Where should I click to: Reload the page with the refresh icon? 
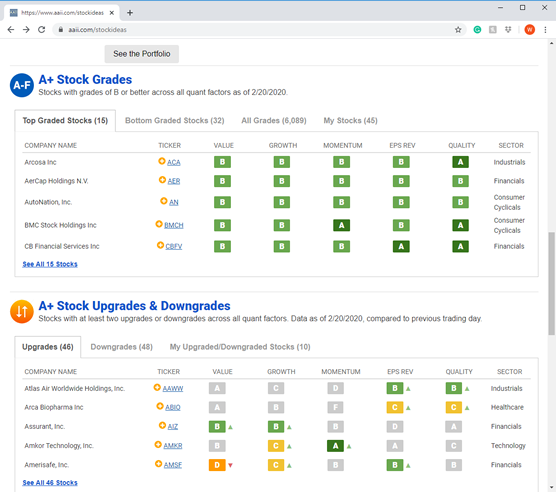click(x=41, y=30)
